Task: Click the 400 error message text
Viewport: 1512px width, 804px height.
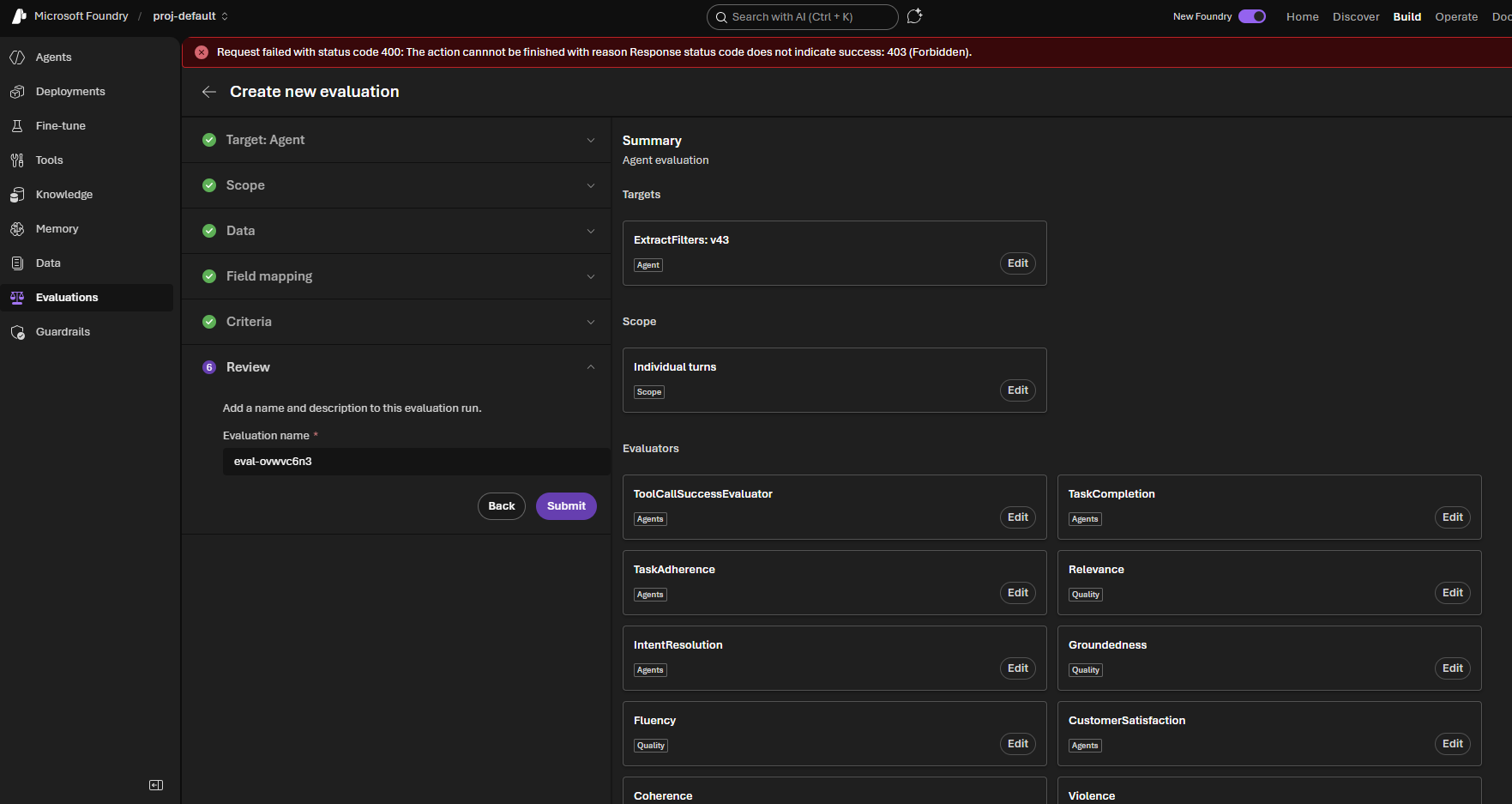Action: tap(594, 52)
